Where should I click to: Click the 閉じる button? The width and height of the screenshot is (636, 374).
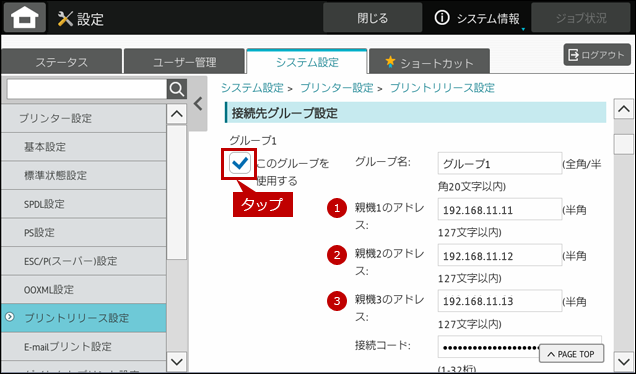pyautogui.click(x=372, y=18)
